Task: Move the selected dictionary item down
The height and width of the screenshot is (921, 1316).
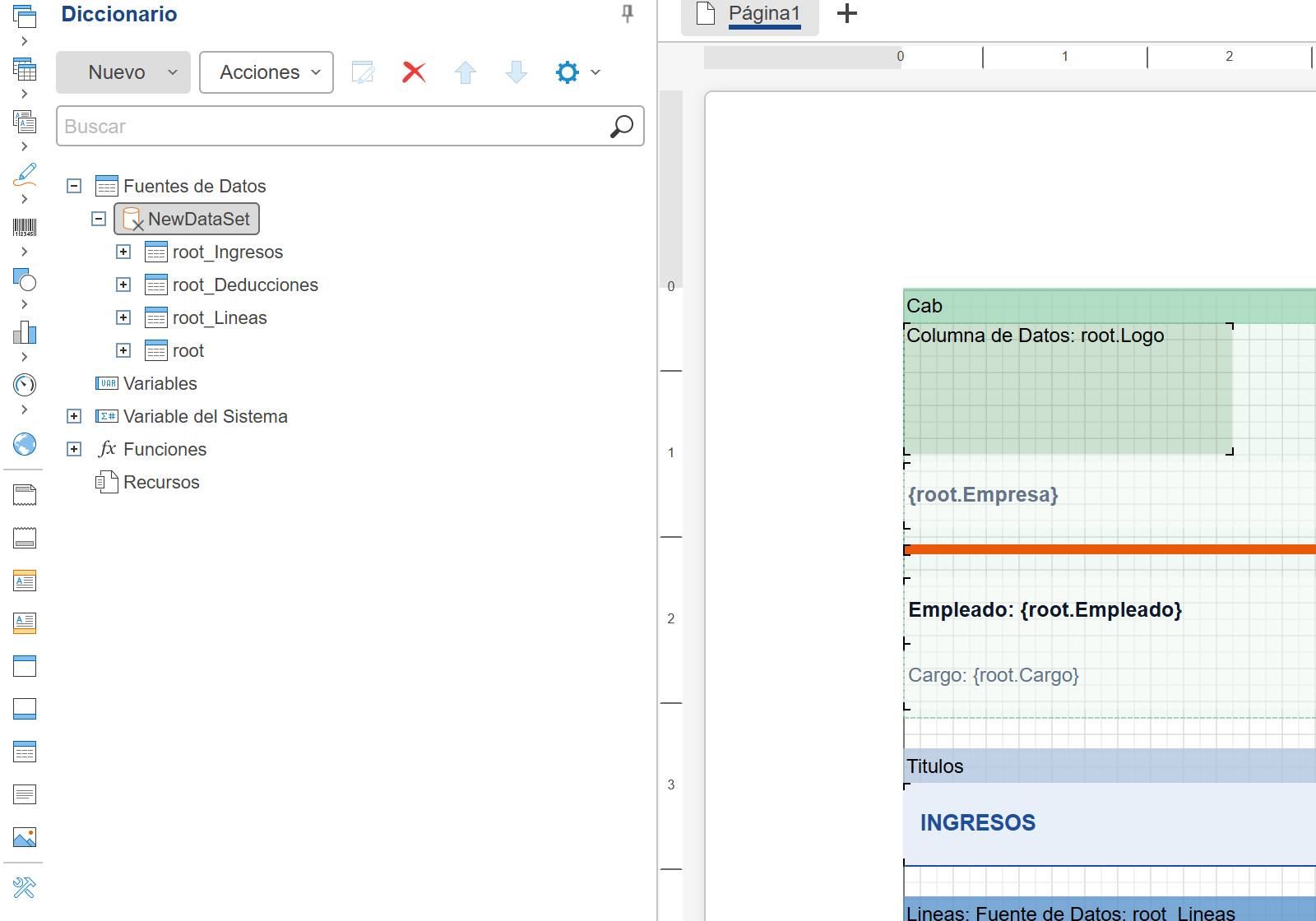Action: click(x=517, y=72)
